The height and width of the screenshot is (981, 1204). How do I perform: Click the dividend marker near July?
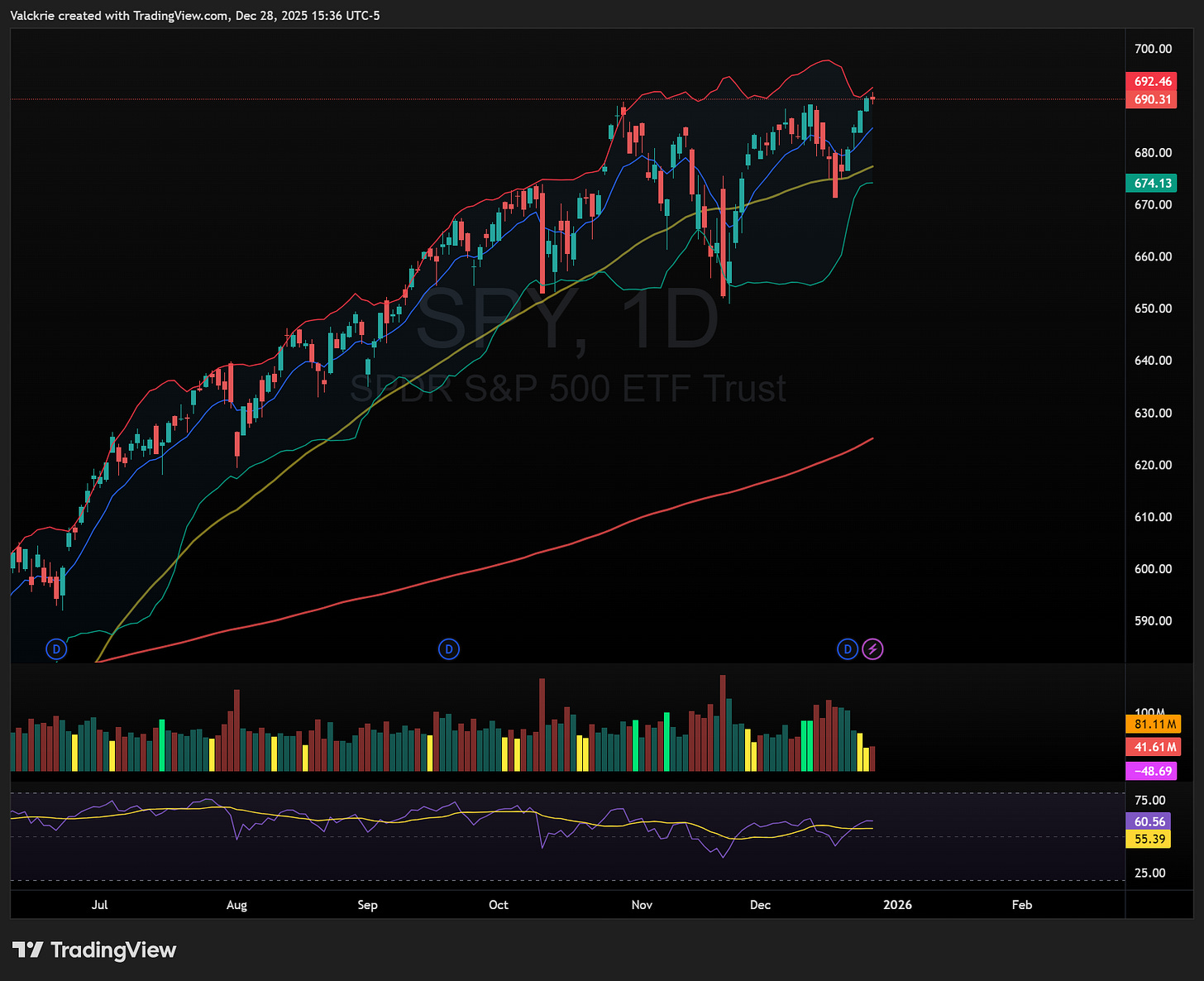pyautogui.click(x=55, y=649)
